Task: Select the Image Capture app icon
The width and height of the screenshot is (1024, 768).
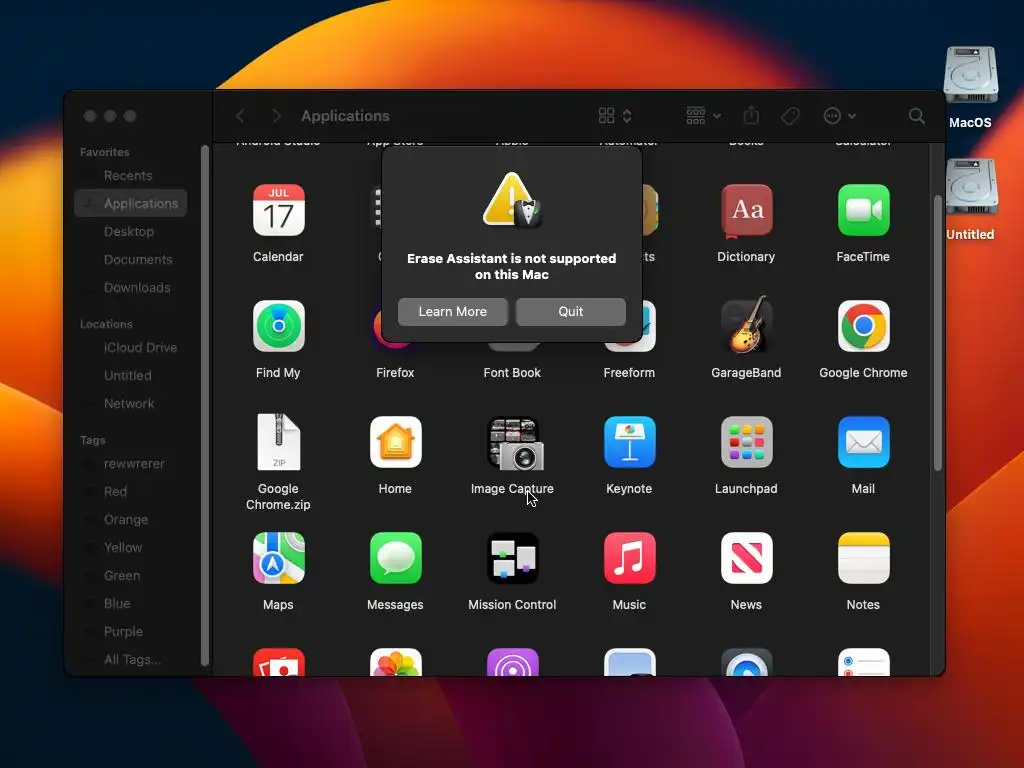Action: tap(515, 443)
